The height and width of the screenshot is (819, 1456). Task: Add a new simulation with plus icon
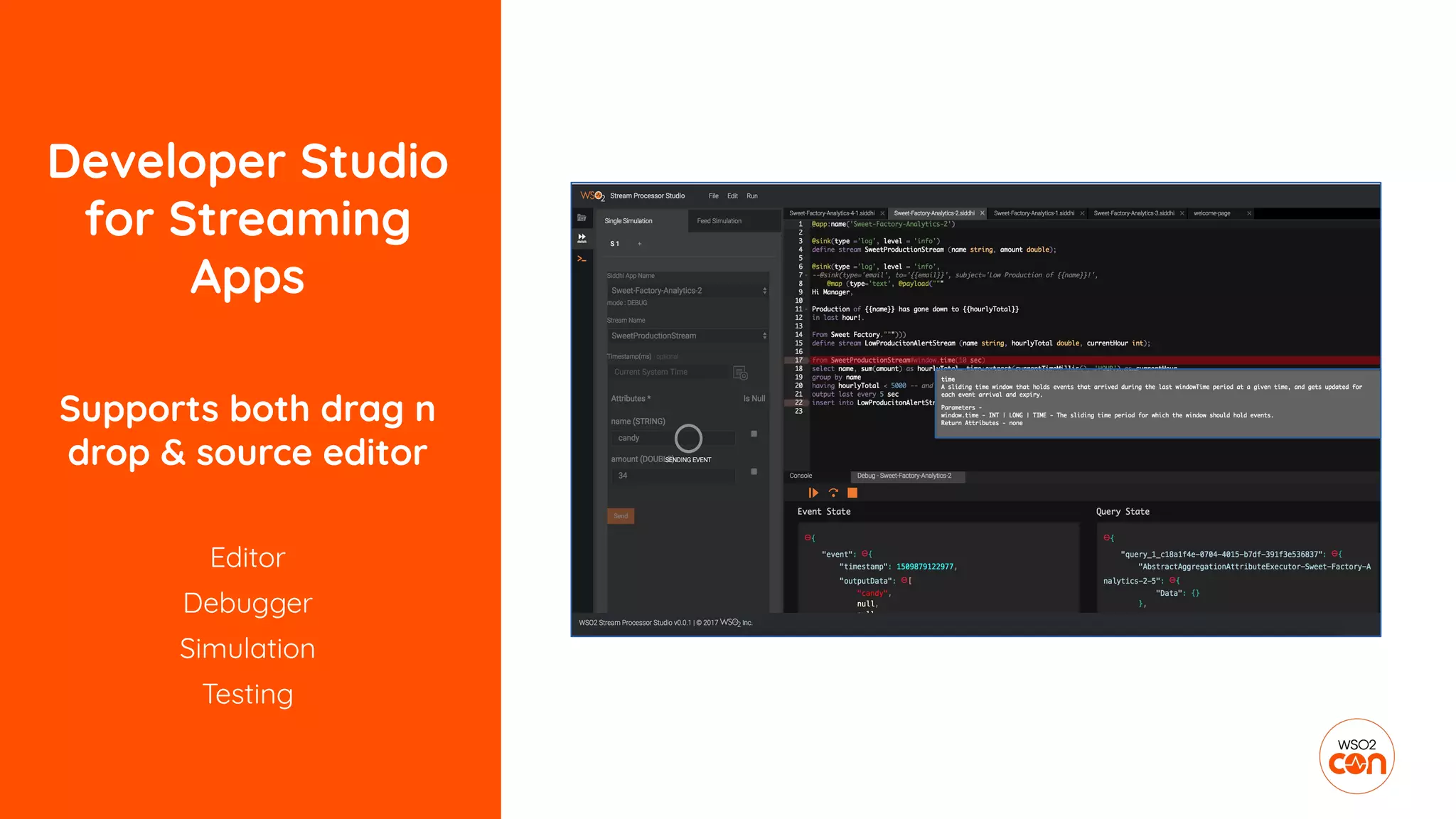click(x=639, y=244)
